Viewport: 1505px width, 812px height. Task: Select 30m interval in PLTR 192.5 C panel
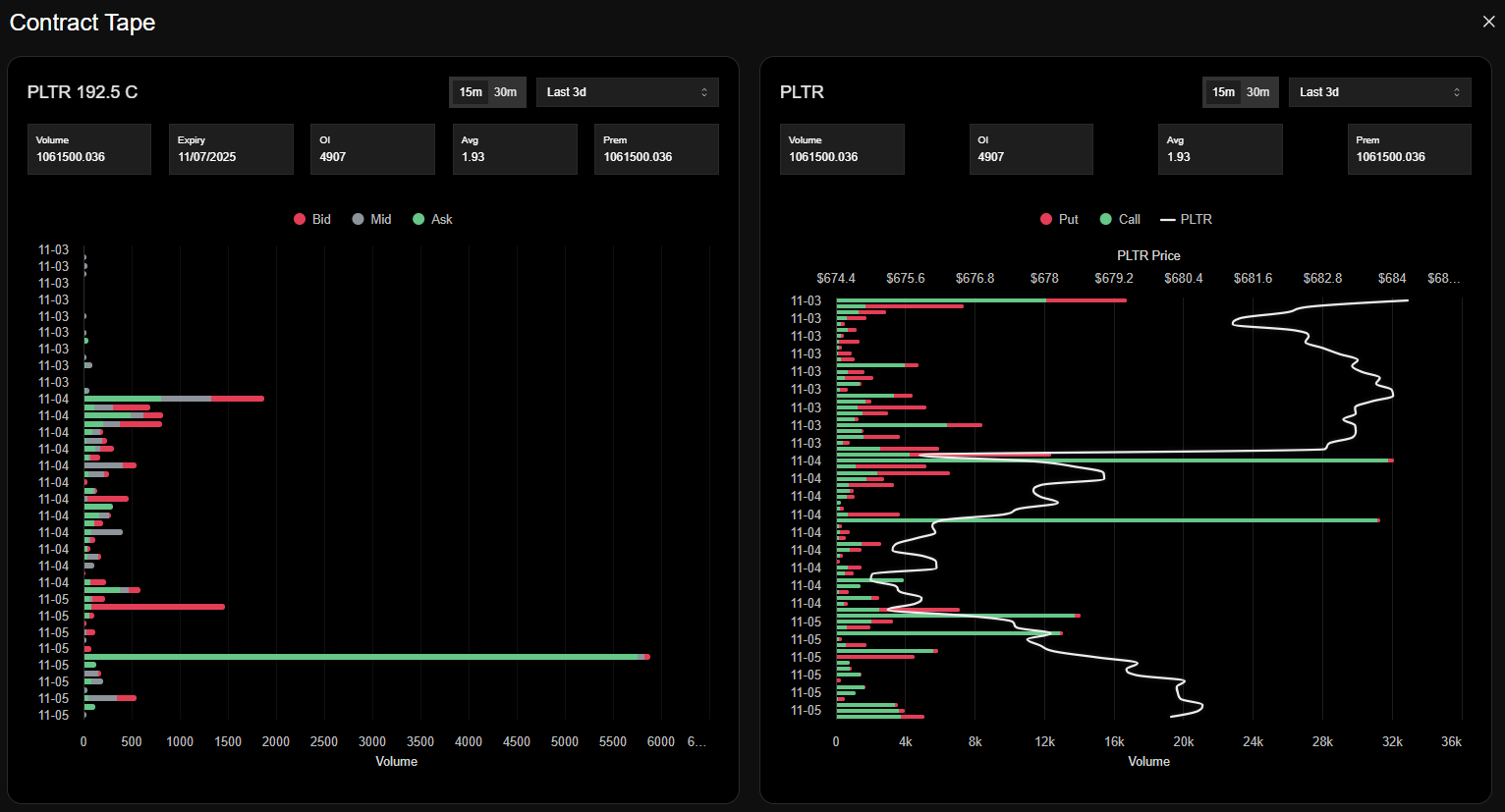coord(505,92)
